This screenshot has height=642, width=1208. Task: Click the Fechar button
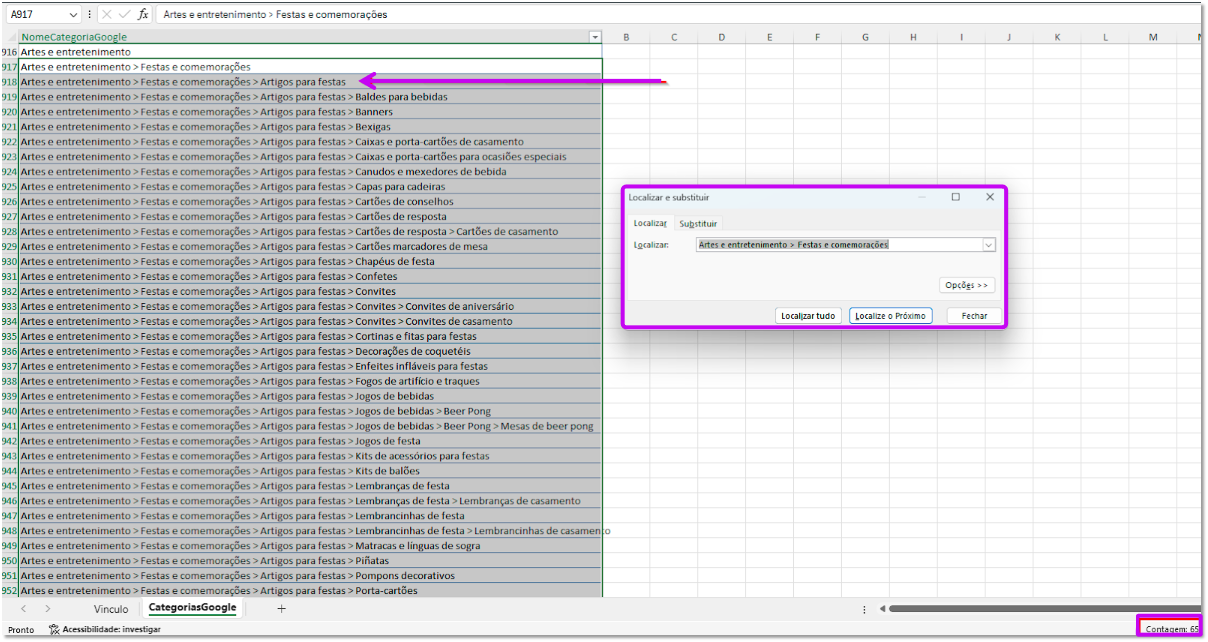[974, 316]
